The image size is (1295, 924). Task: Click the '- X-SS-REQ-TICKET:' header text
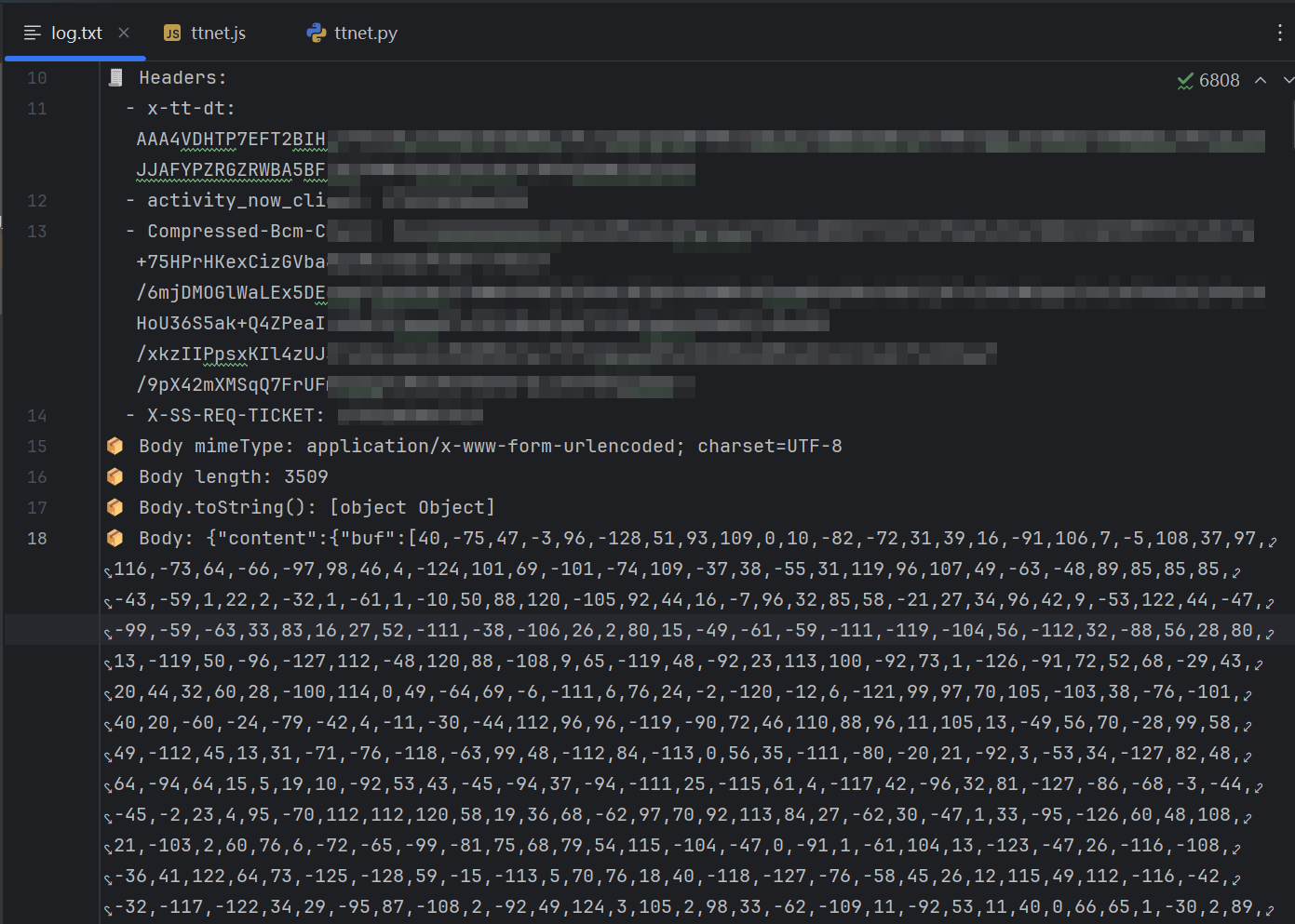pyautogui.click(x=225, y=416)
